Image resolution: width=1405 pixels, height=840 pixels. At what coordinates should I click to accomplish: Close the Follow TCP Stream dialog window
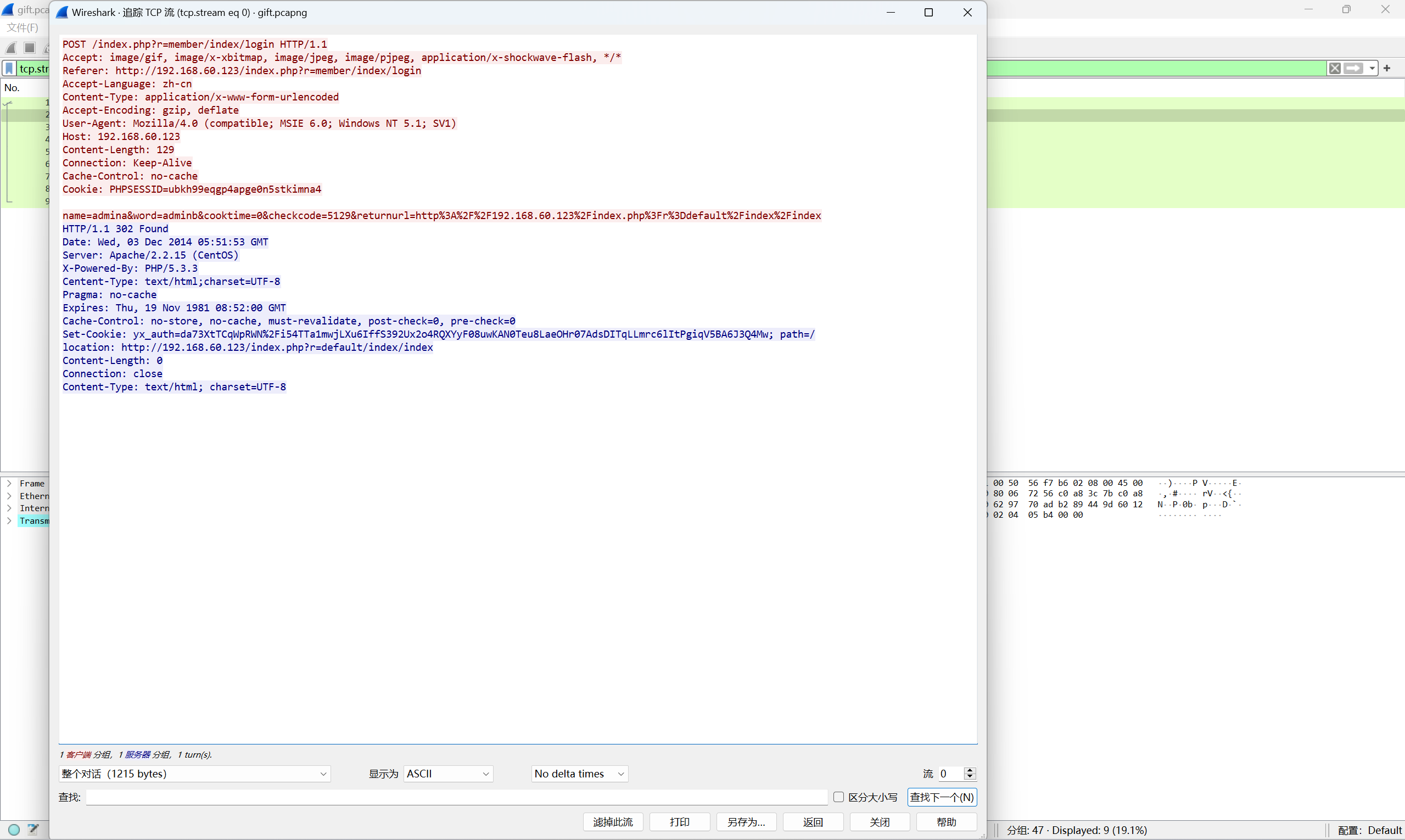tap(967, 13)
